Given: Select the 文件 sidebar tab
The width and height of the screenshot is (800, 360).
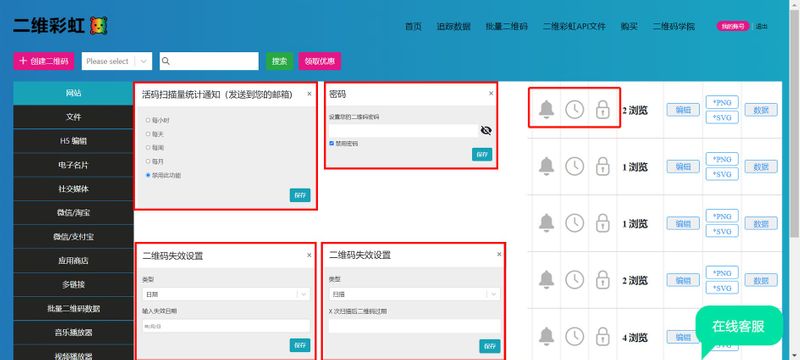Looking at the screenshot, I should click(73, 117).
